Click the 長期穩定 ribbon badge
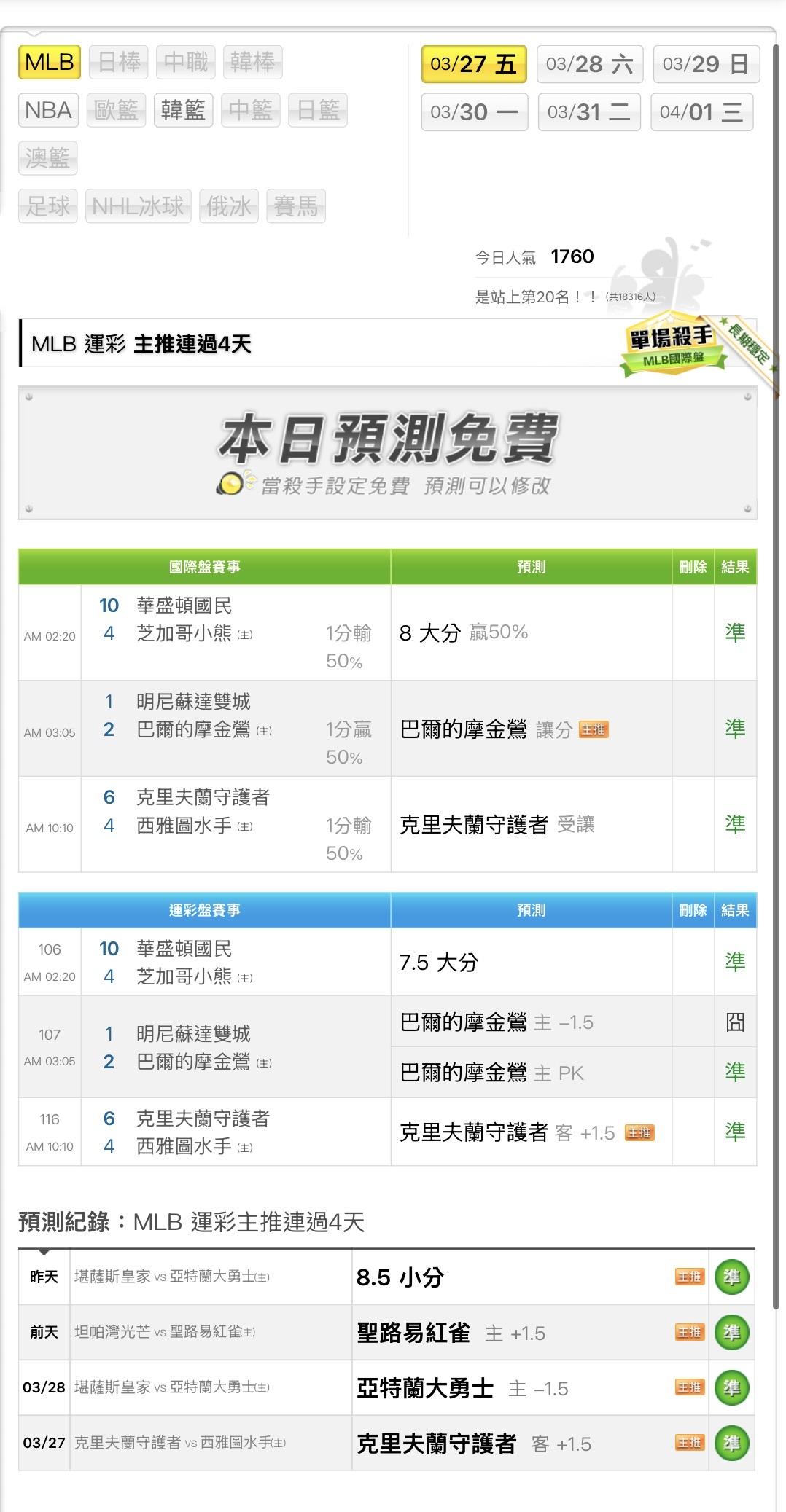This screenshot has height=1512, width=786. [x=749, y=344]
